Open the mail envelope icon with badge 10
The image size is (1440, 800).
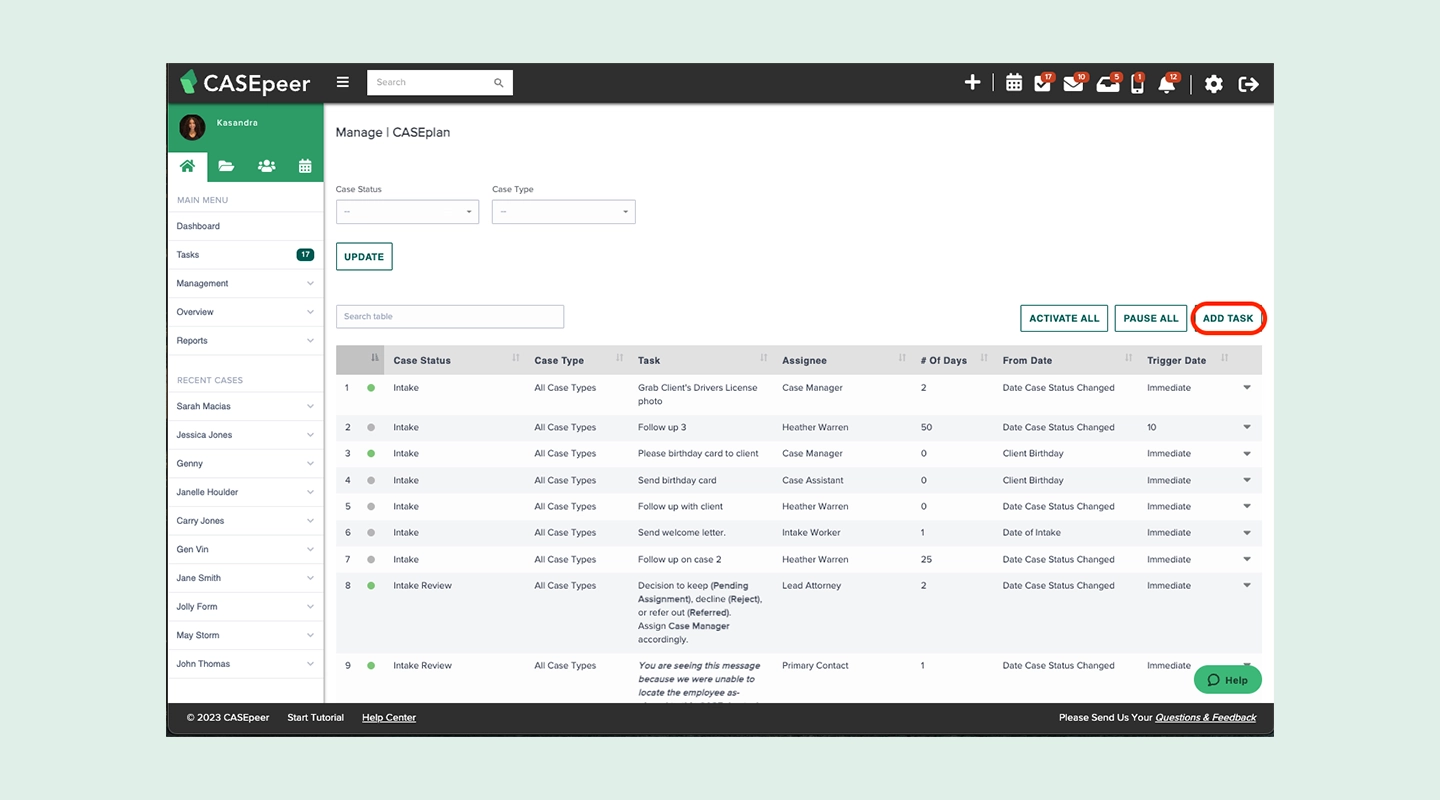(x=1074, y=83)
